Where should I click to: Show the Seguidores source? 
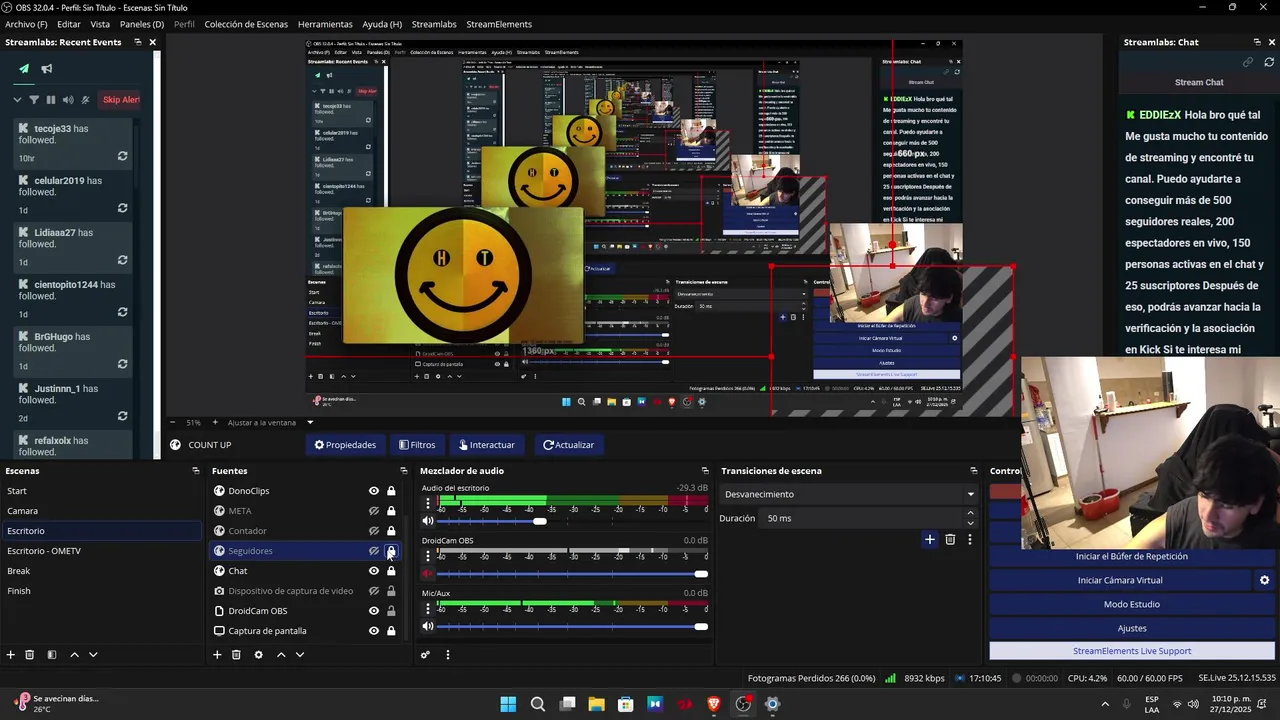[x=374, y=551]
